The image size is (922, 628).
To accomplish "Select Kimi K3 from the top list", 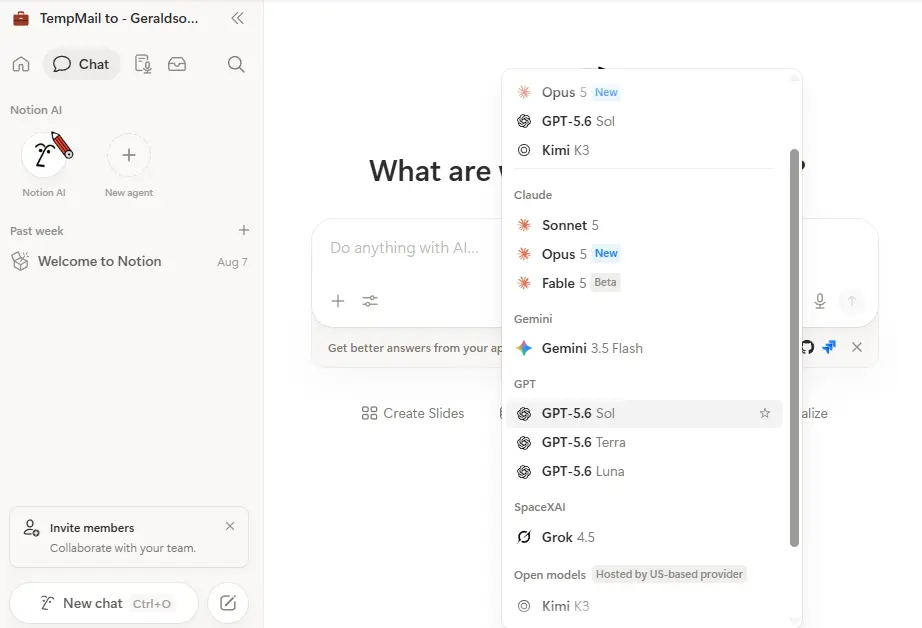I will coord(644,150).
